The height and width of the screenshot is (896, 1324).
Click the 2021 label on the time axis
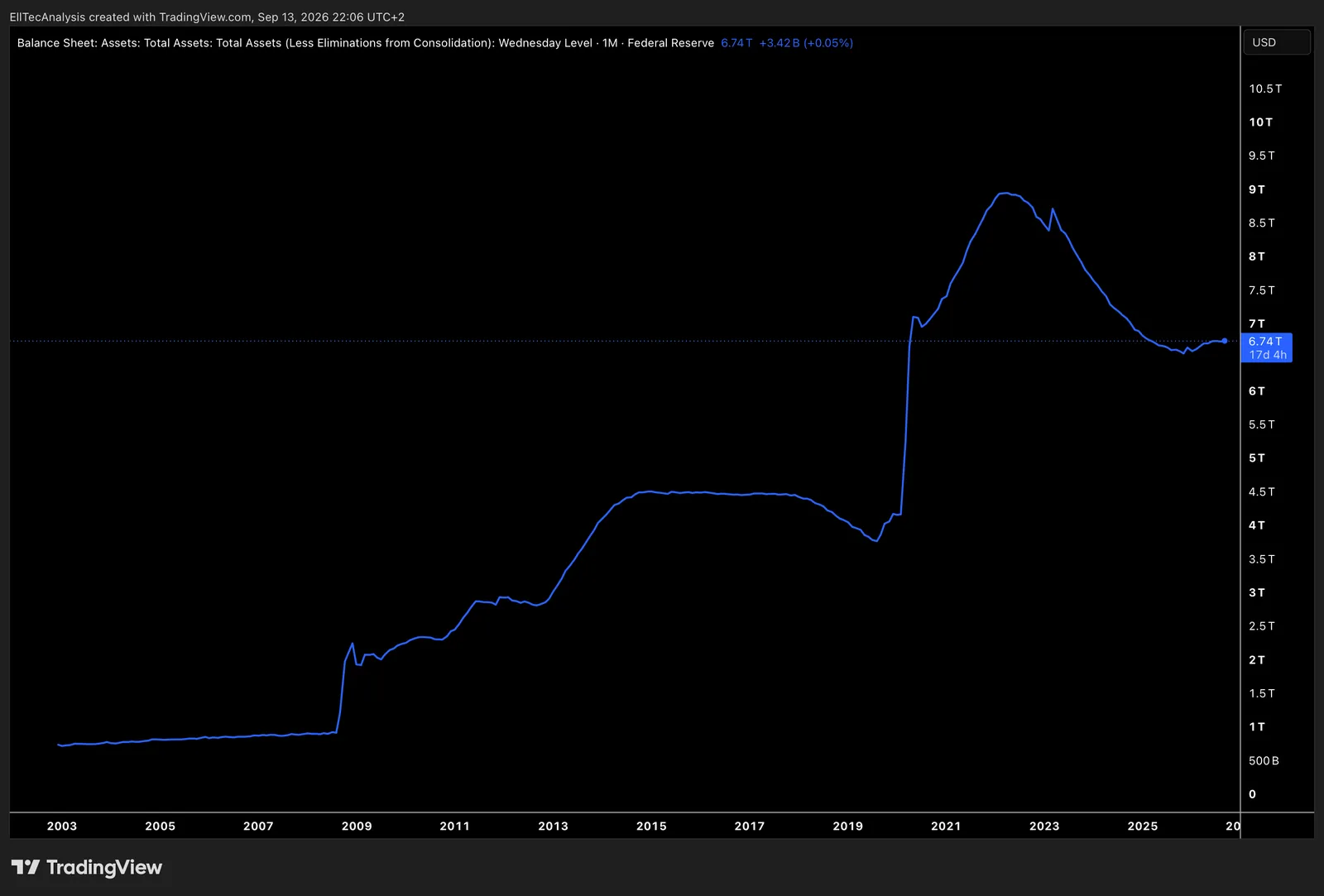pos(946,826)
